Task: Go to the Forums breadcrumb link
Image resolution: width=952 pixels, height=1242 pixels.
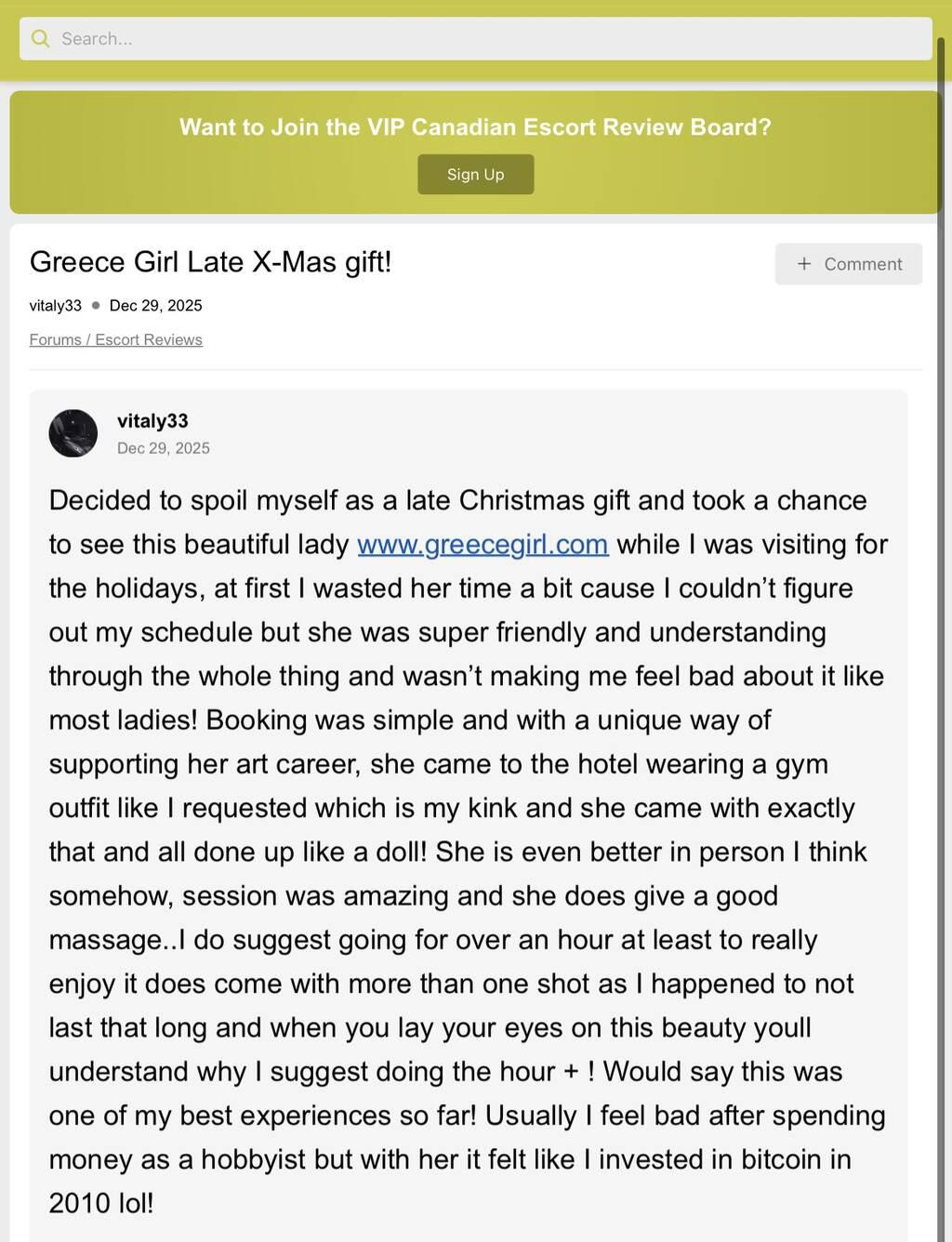Action: pos(55,340)
